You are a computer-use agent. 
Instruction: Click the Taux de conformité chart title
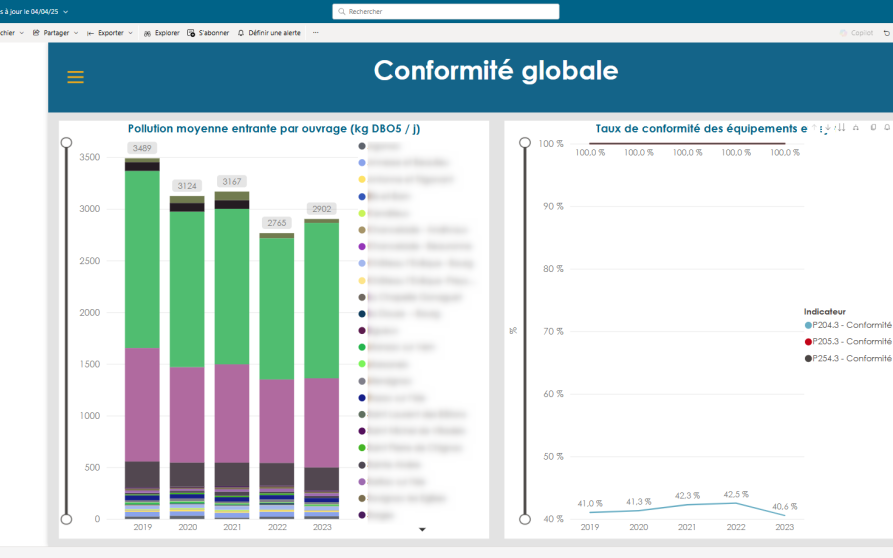click(701, 129)
